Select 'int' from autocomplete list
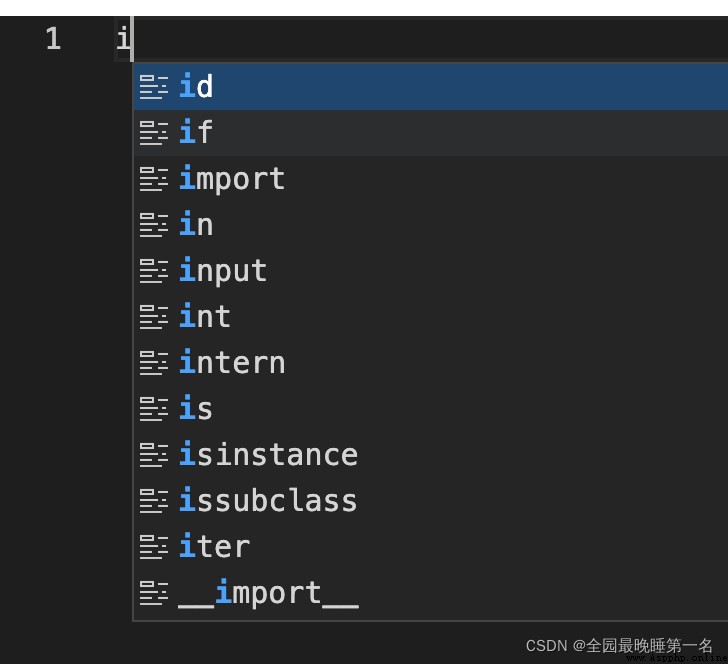728x664 pixels. (x=430, y=317)
